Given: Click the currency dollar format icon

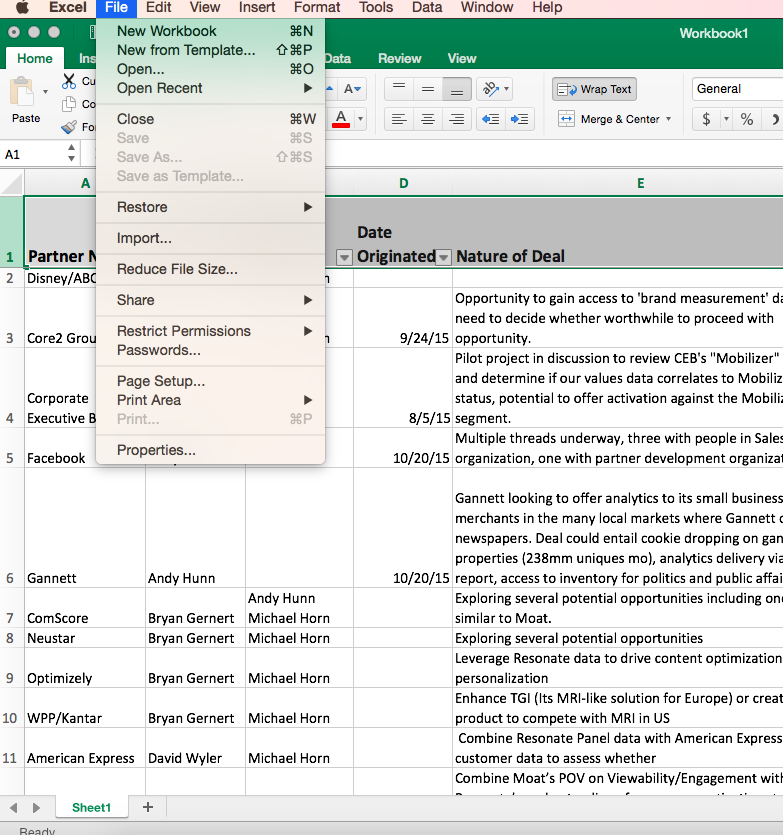Looking at the screenshot, I should tap(707, 119).
